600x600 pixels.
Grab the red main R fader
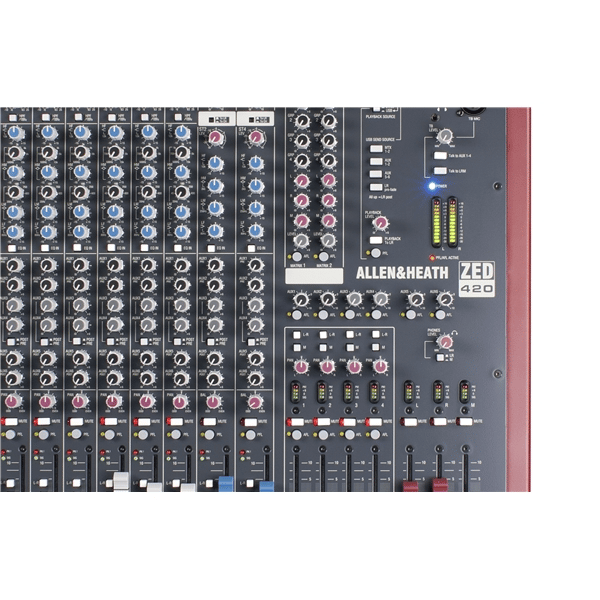pyautogui.click(x=440, y=484)
